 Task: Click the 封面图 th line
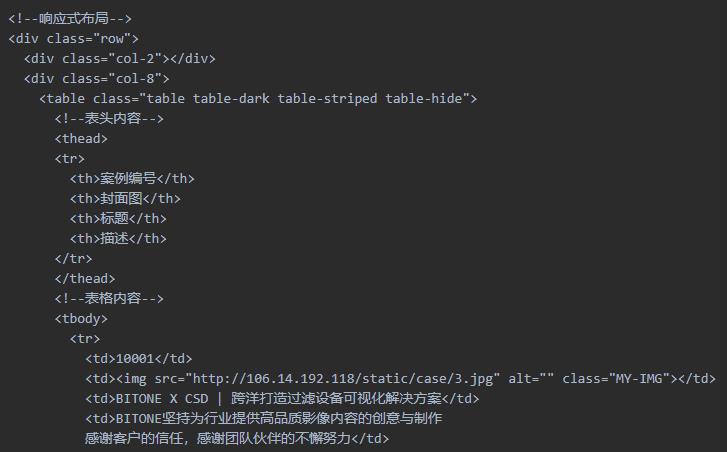point(125,198)
